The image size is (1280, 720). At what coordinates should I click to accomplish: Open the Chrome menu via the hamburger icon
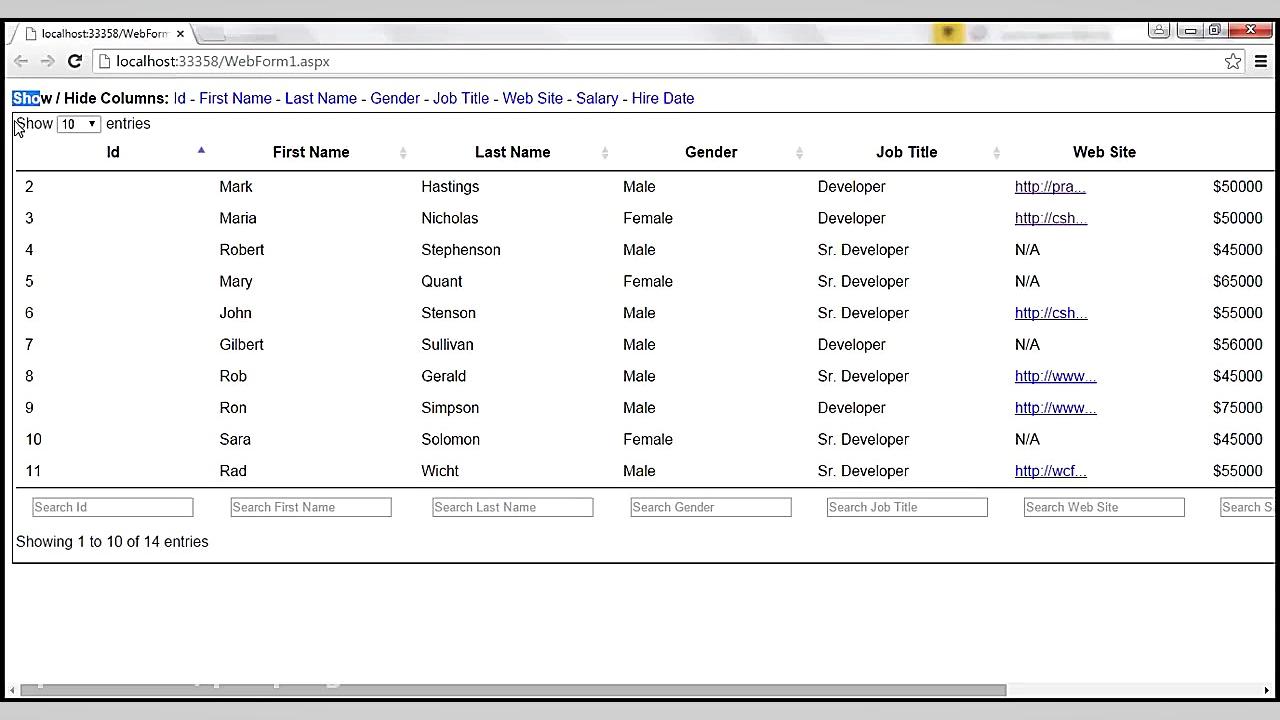tap(1262, 61)
